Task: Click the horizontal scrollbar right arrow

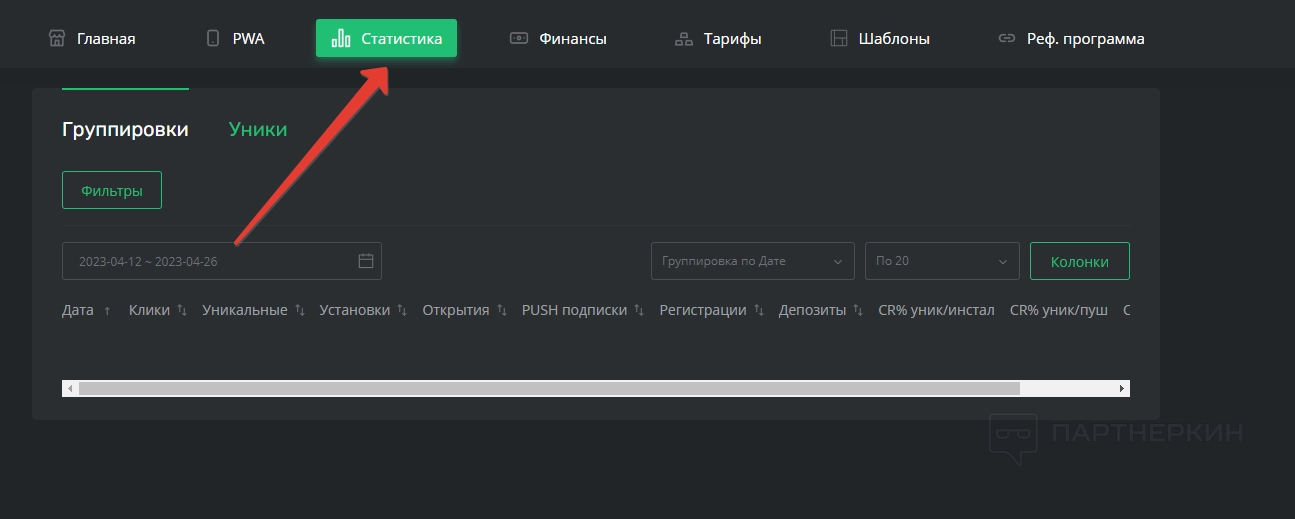Action: [x=1122, y=388]
